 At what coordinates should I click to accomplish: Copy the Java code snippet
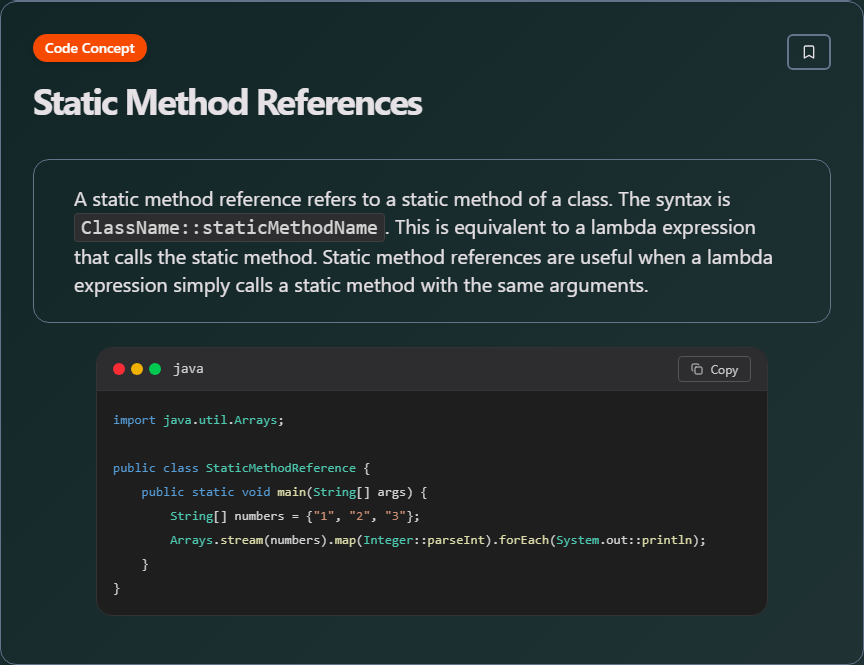click(714, 369)
